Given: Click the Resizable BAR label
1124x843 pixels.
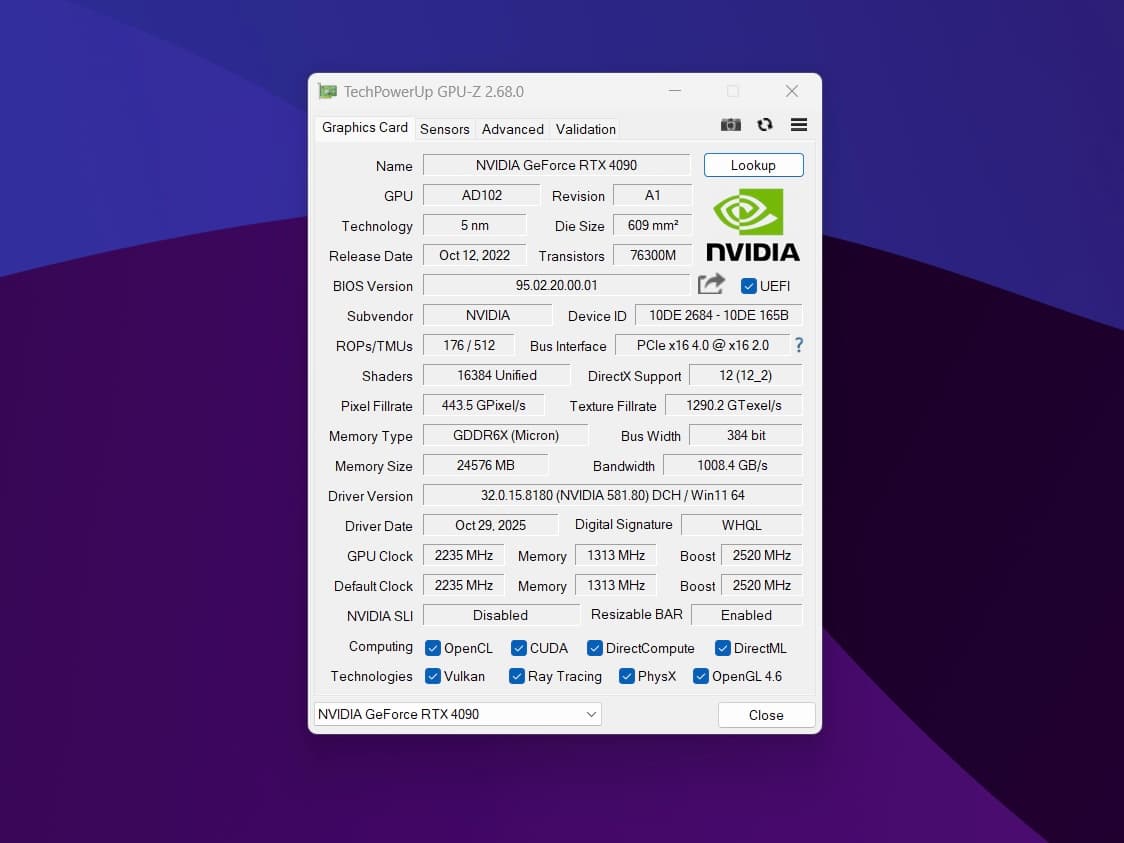Looking at the screenshot, I should pos(637,614).
